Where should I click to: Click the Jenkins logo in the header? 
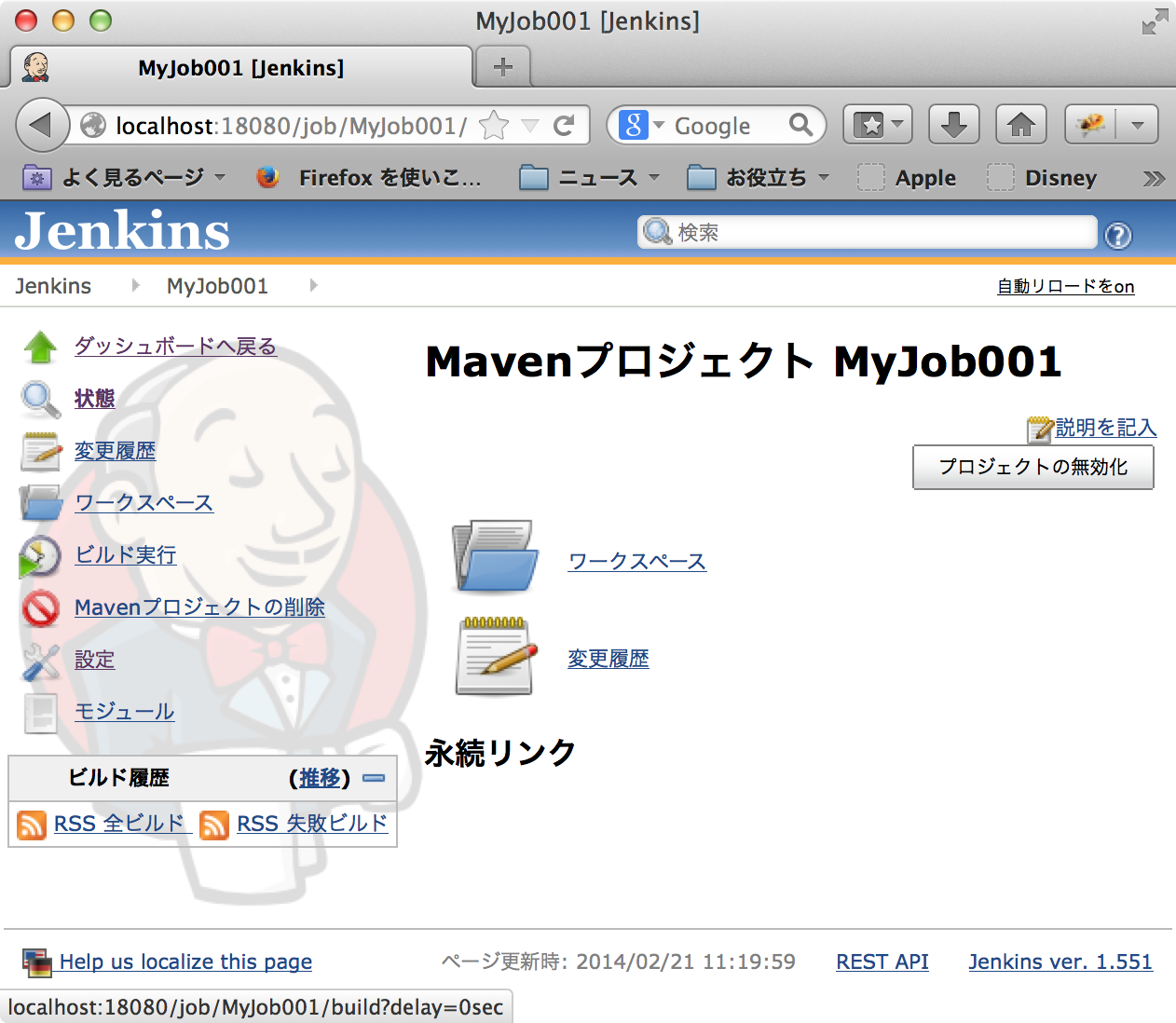coord(122,231)
